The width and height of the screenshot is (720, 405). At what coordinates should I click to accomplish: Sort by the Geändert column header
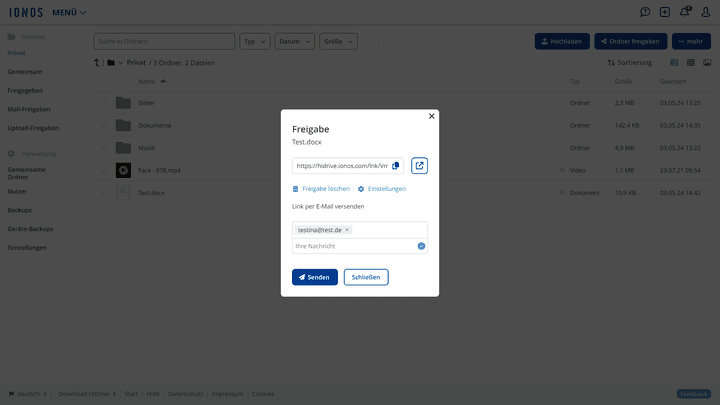coord(673,81)
